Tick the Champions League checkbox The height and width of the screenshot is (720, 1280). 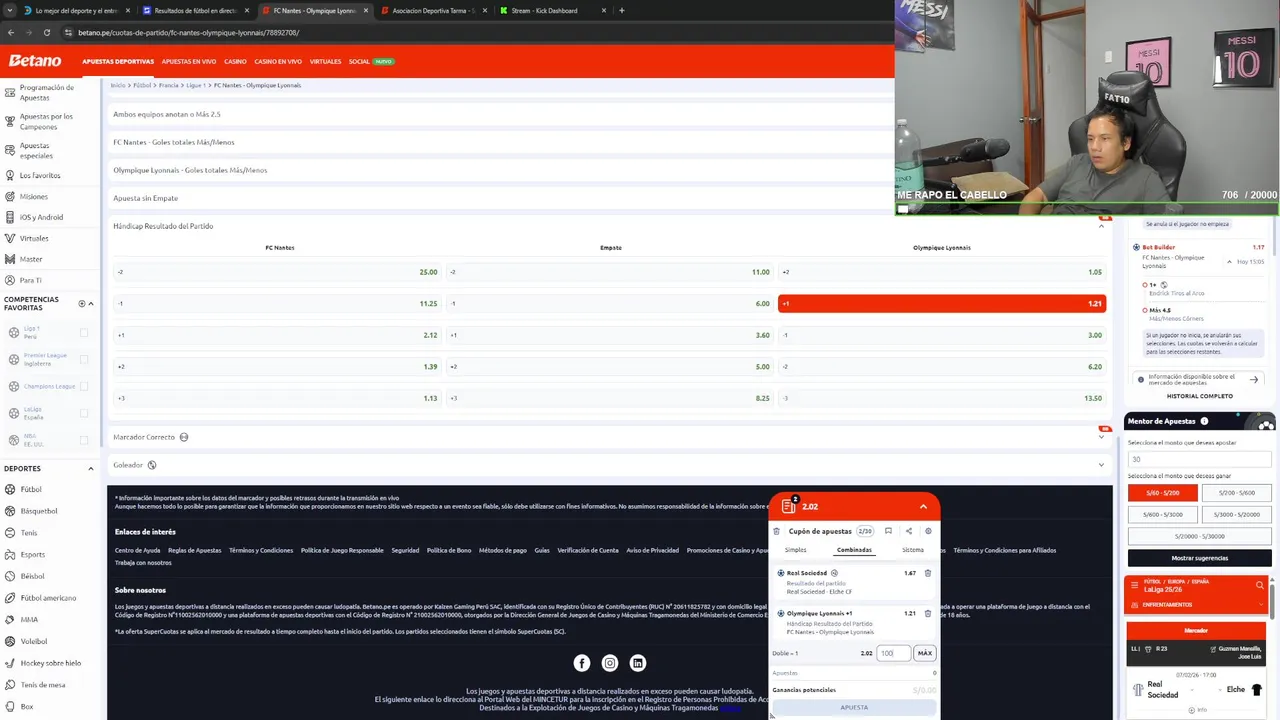pos(84,386)
